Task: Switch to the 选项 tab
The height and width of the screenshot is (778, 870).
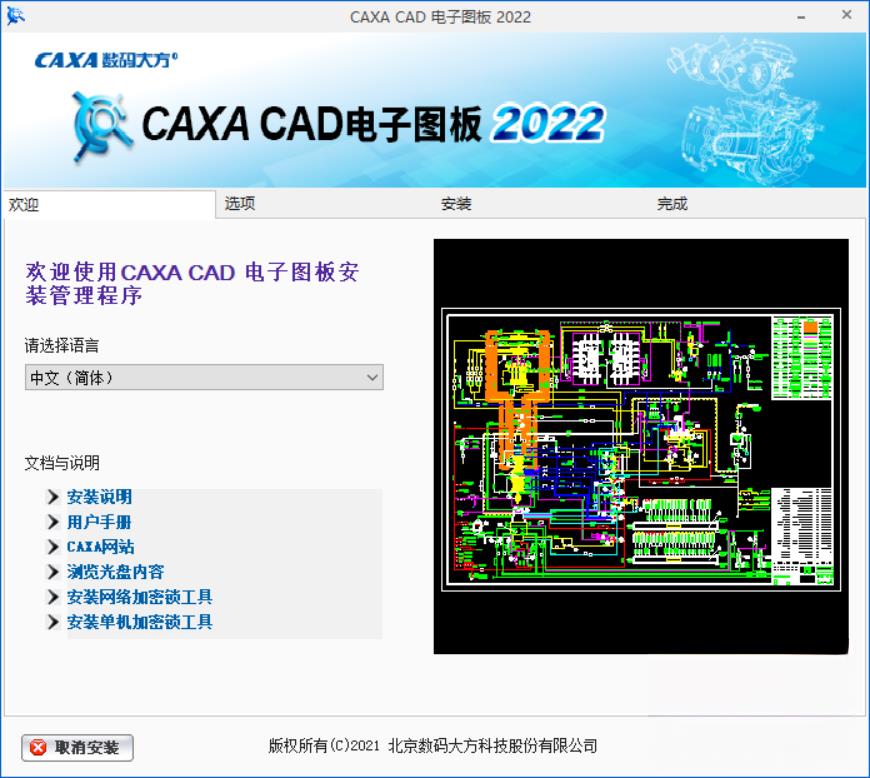Action: tap(323, 204)
